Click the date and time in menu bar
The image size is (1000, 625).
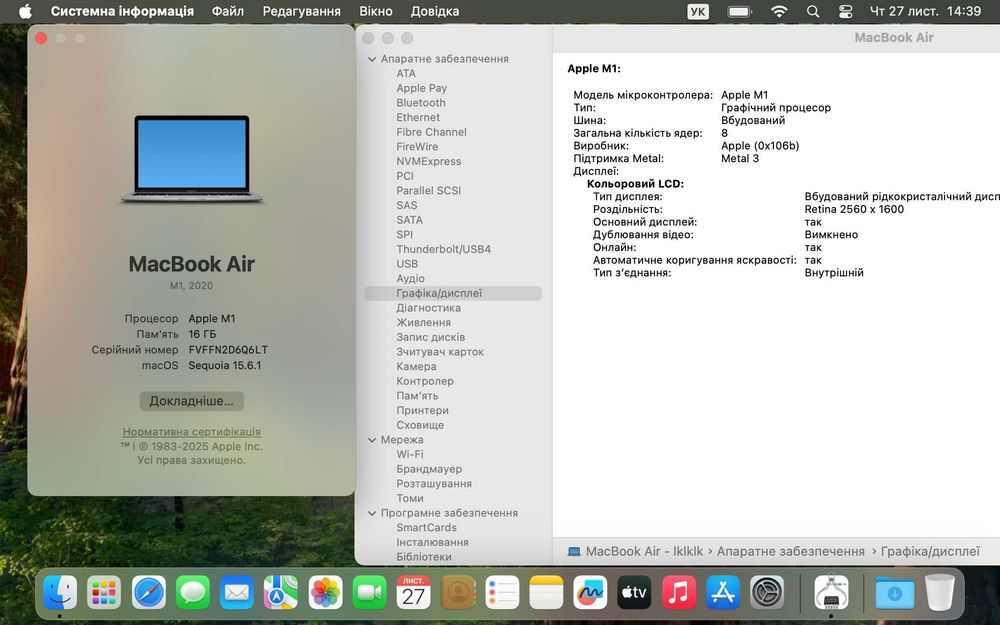pos(925,11)
